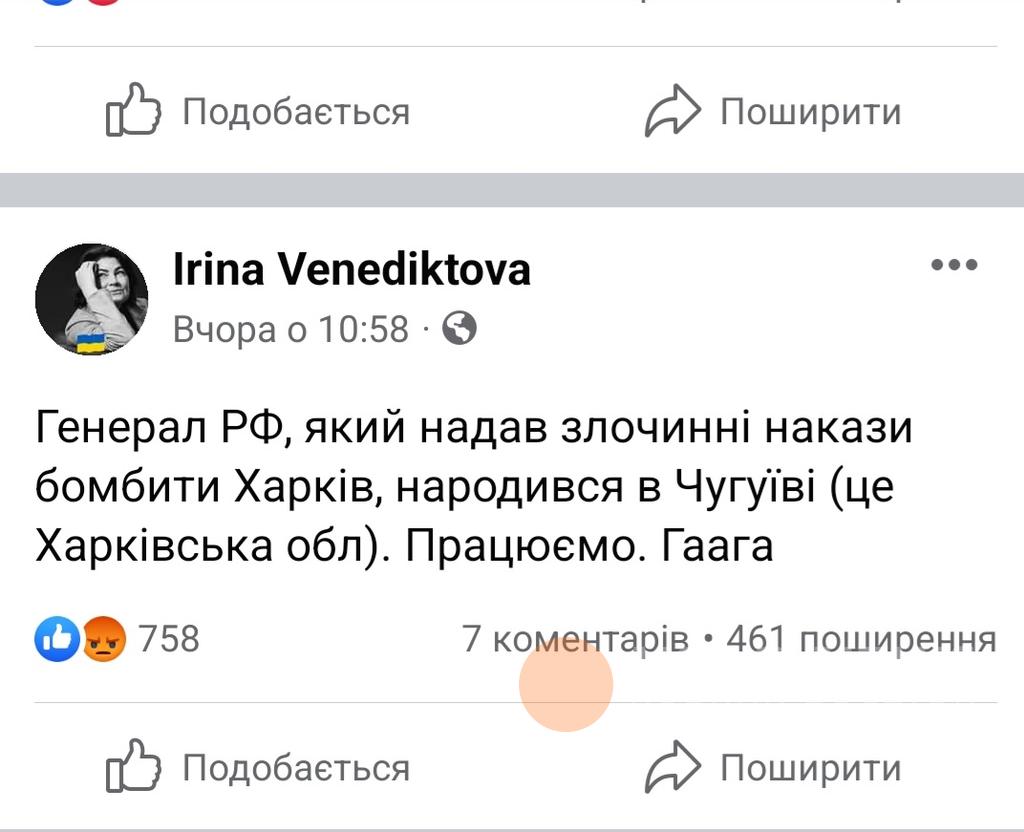Tap the share arrow icon on the top post
1024x832 pixels.
click(670, 111)
